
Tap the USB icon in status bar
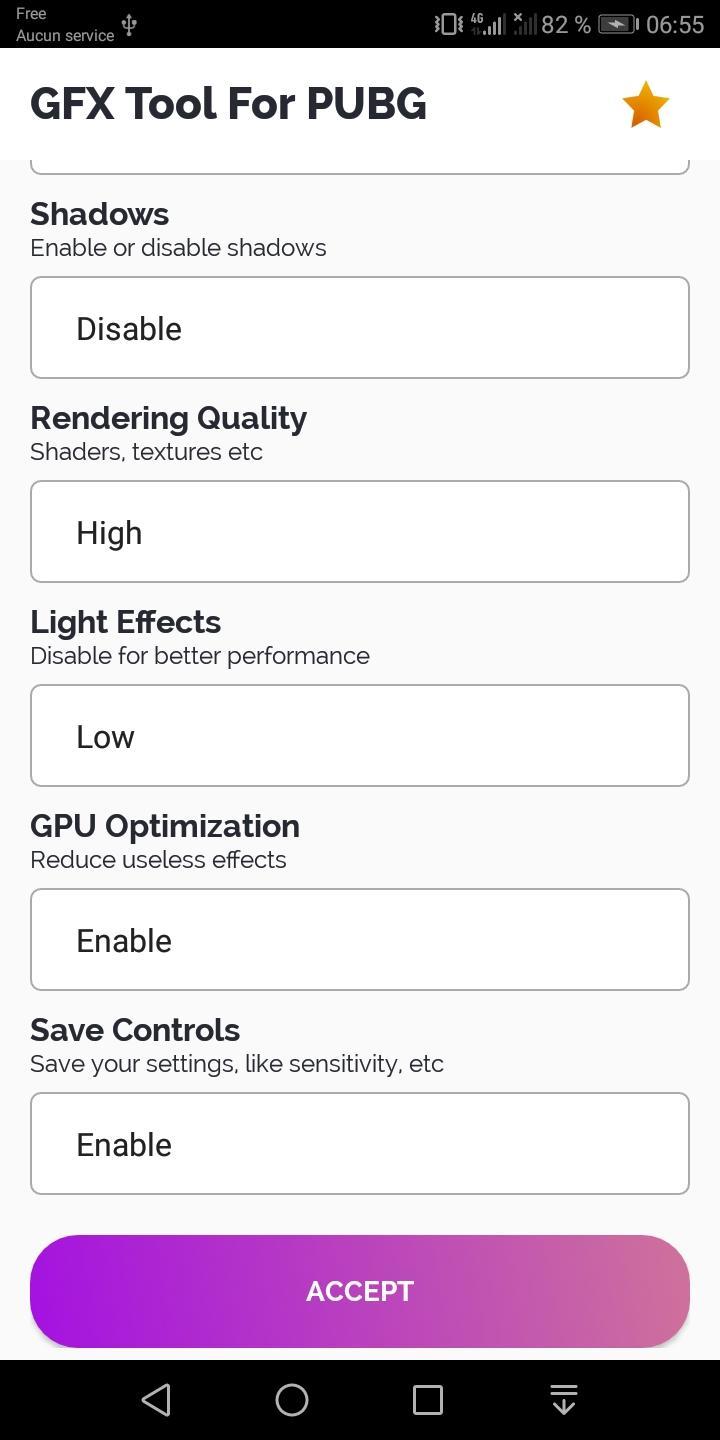pos(129,25)
